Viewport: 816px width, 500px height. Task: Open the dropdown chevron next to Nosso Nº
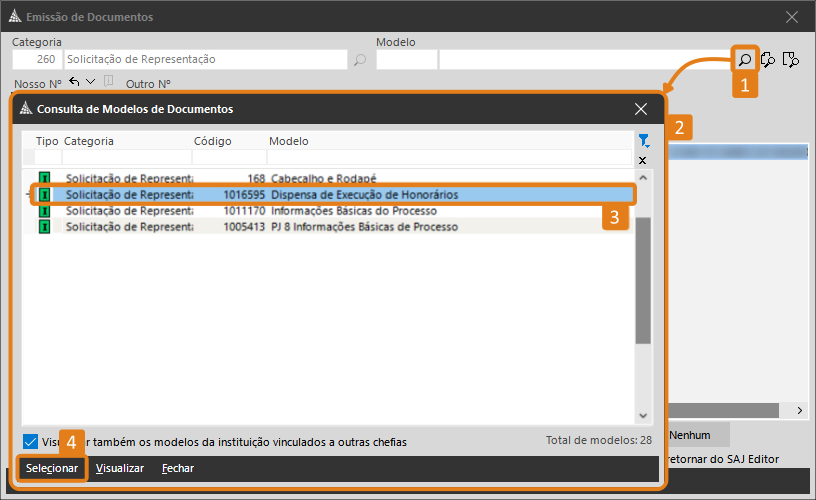[91, 82]
